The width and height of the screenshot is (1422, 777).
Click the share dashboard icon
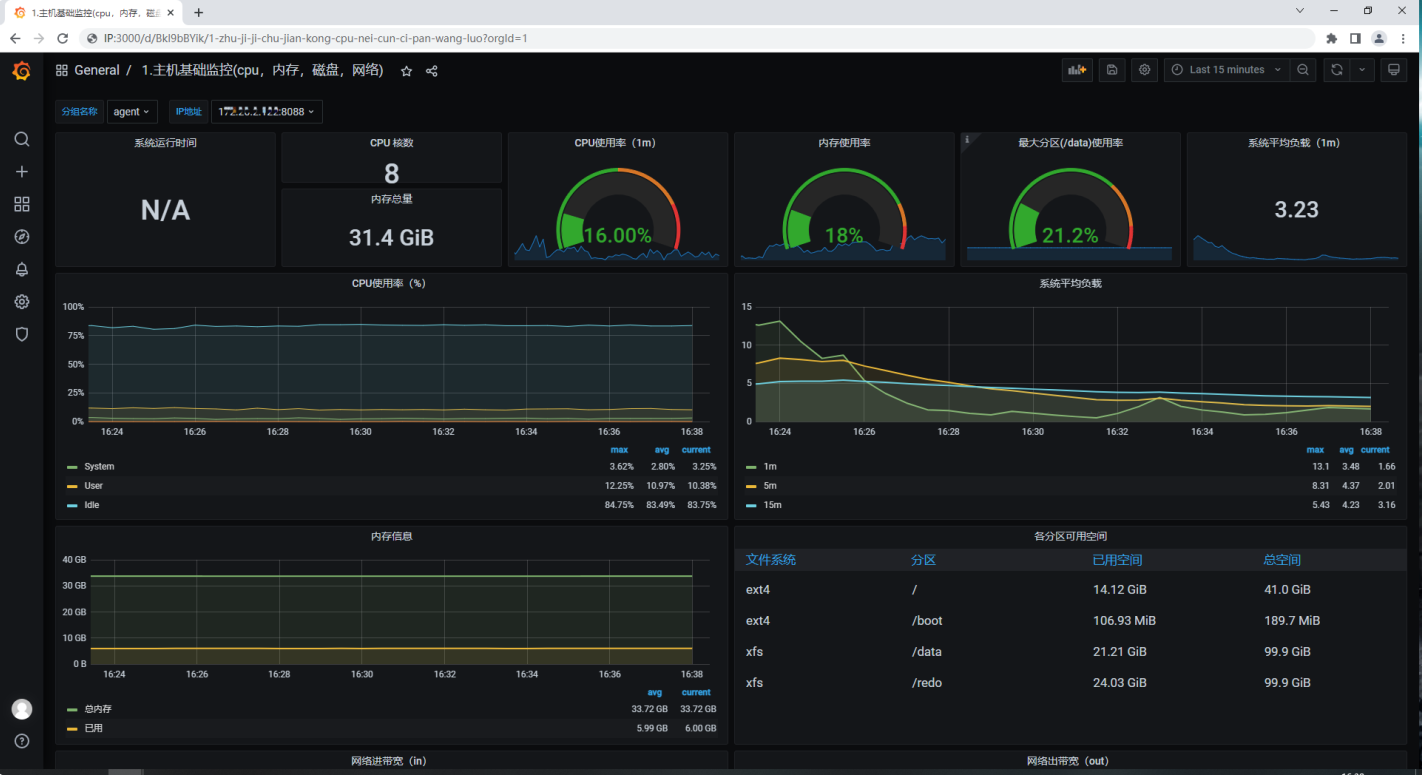click(432, 71)
